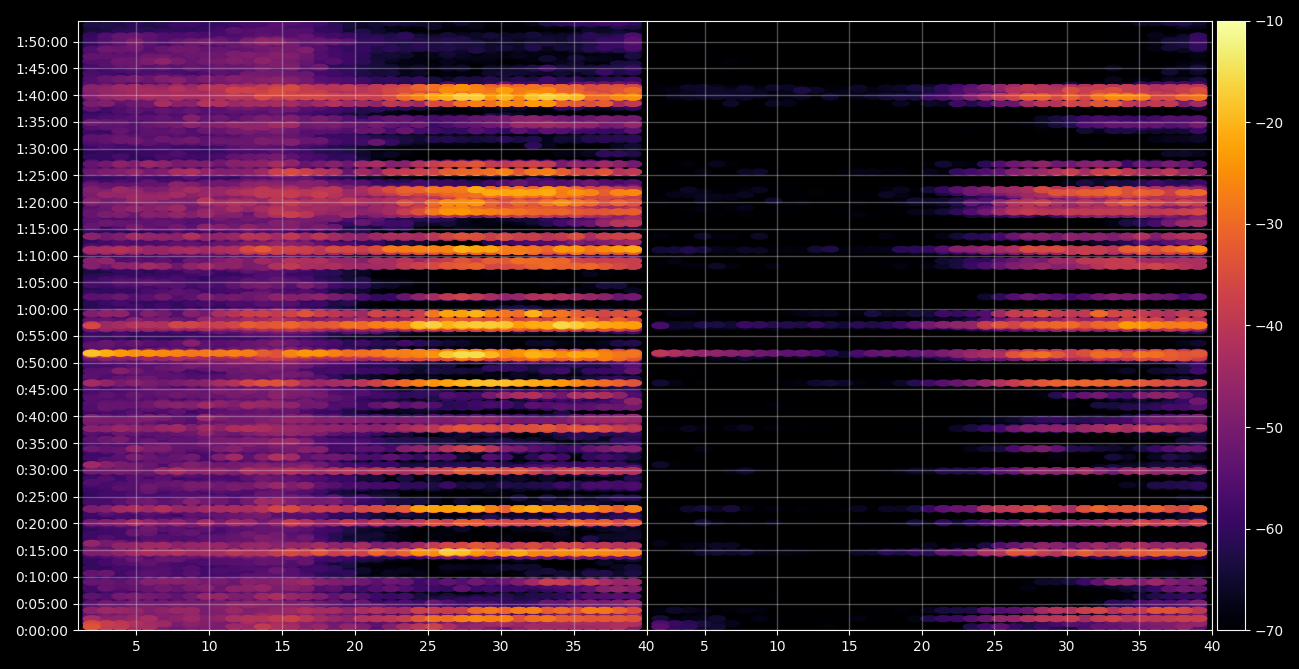Click x-axis tick 10 of right heatmap

[777, 647]
